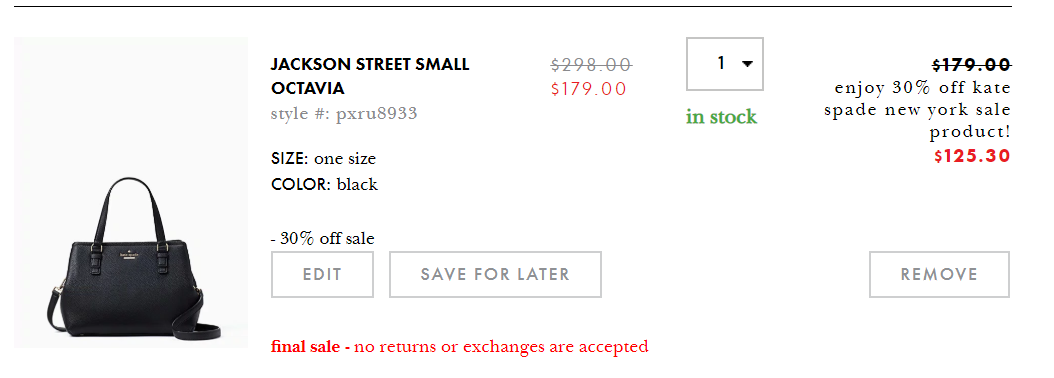This screenshot has height=378, width=1054.
Task: Save the item with Save For Later
Action: pyautogui.click(x=495, y=274)
